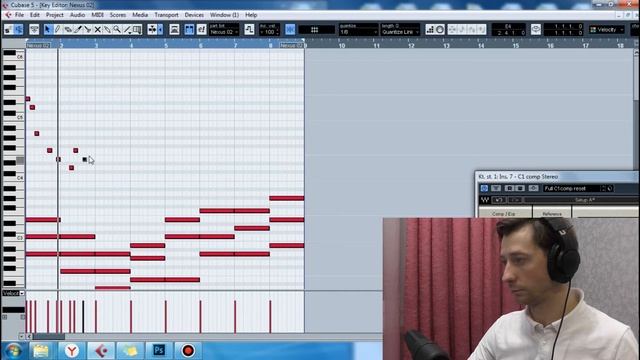Click the selected black velocity bar
The width and height of the screenshot is (640, 360).
(x=83, y=317)
